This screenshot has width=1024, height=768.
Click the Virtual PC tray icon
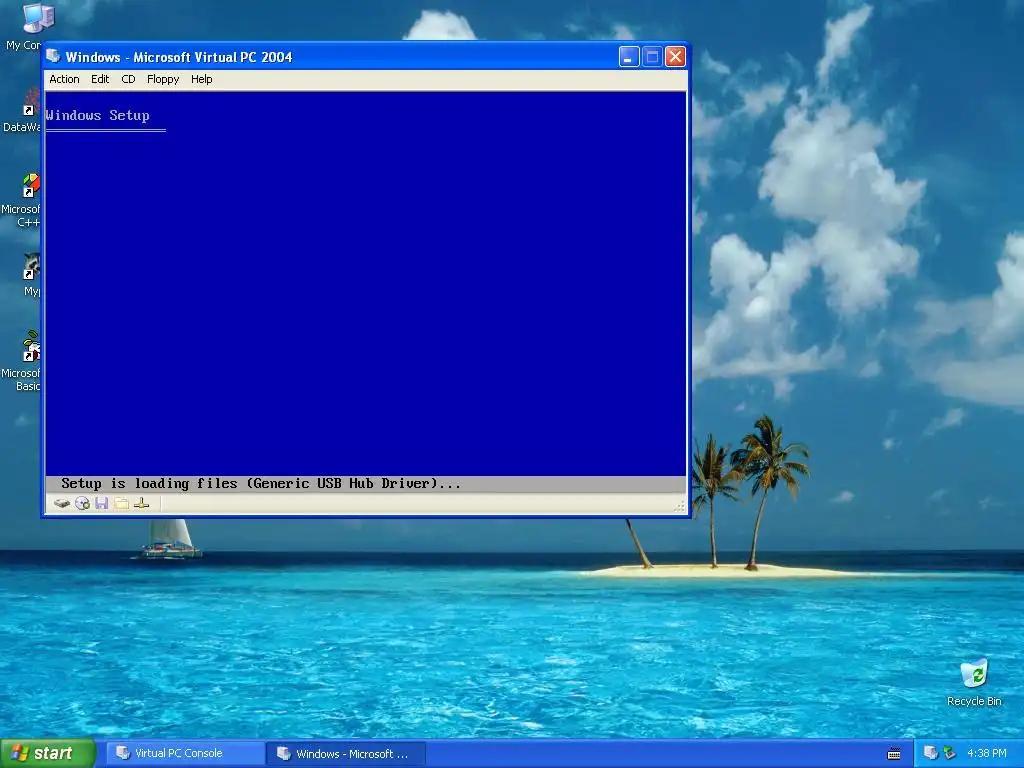pyautogui.click(x=931, y=754)
